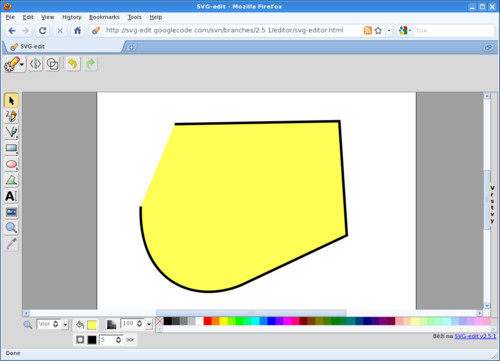500x361 pixels.
Task: Click the RSS feed icon
Action: pos(368,30)
